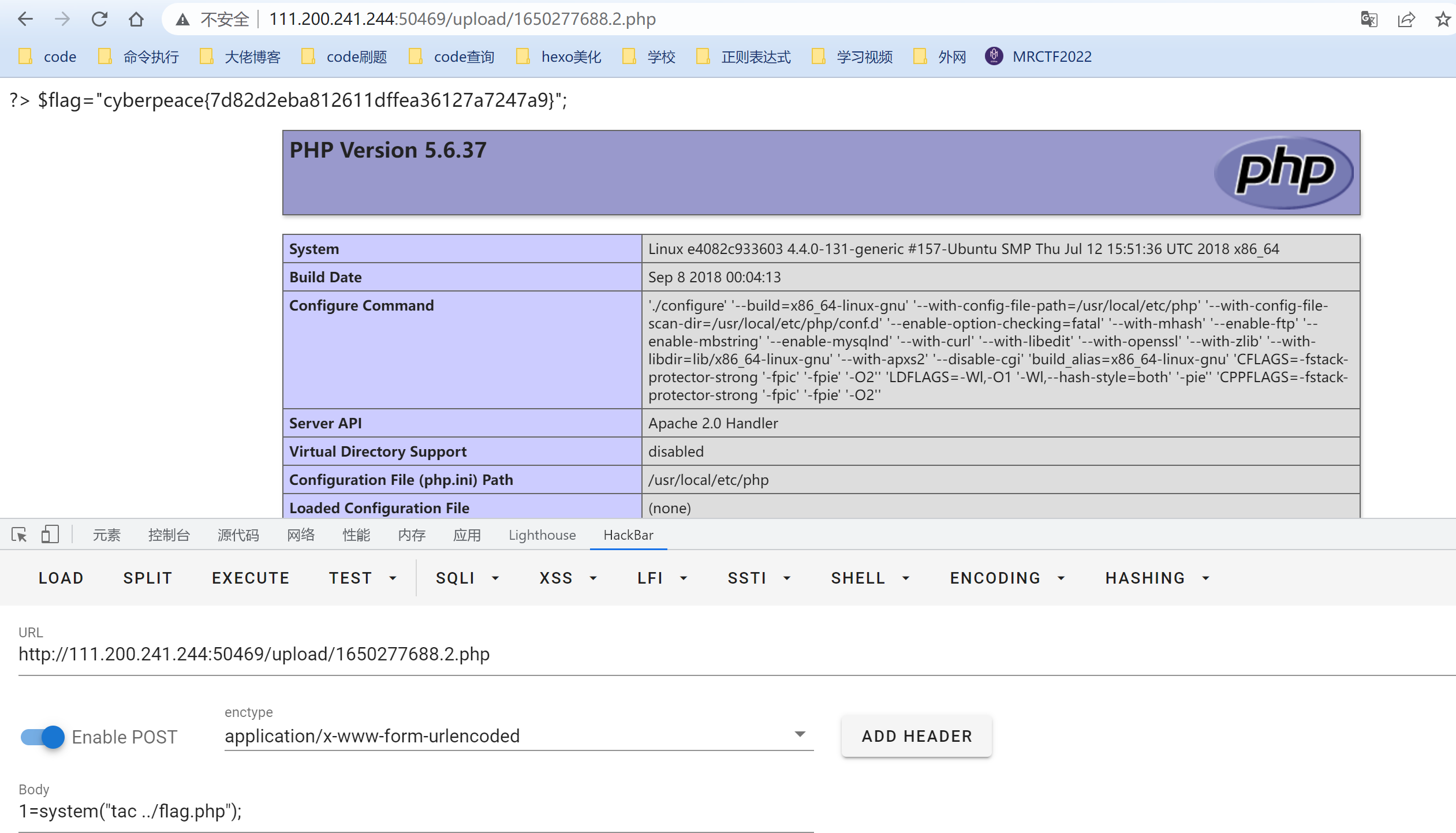The width and height of the screenshot is (1456, 833).
Task: Click the PHP logo image
Action: (1284, 173)
